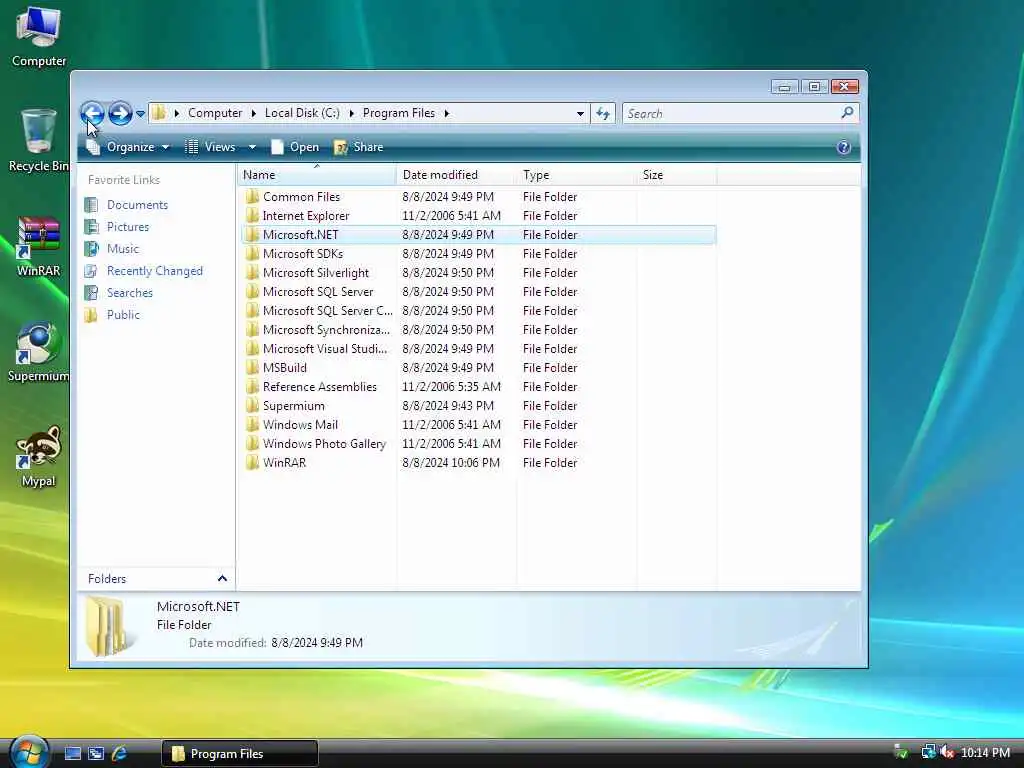The width and height of the screenshot is (1024, 768).
Task: Click Switch between windows Quick Launch icon
Action: pyautogui.click(x=96, y=754)
